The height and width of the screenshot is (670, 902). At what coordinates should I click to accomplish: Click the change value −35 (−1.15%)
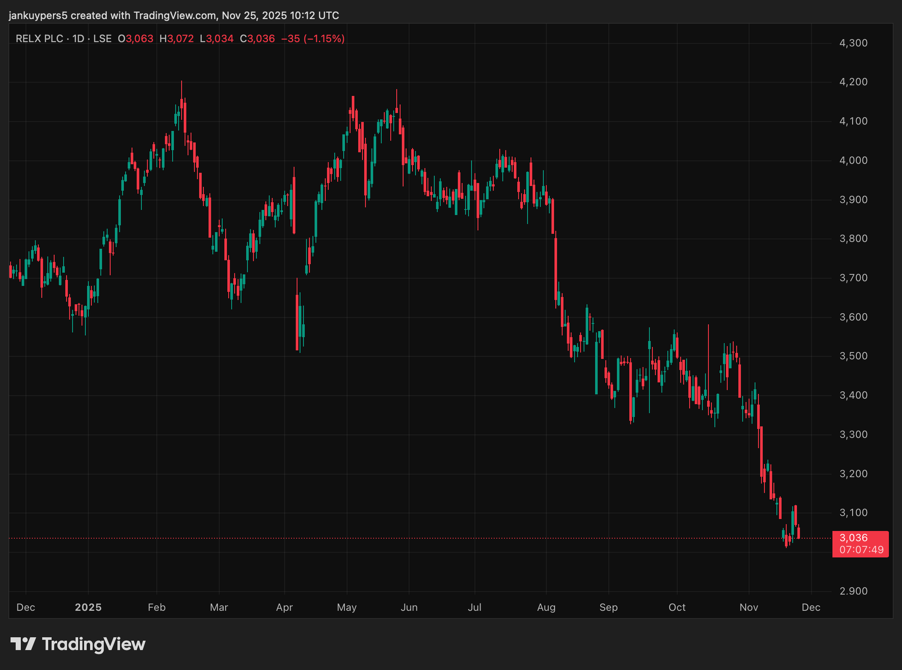click(313, 39)
